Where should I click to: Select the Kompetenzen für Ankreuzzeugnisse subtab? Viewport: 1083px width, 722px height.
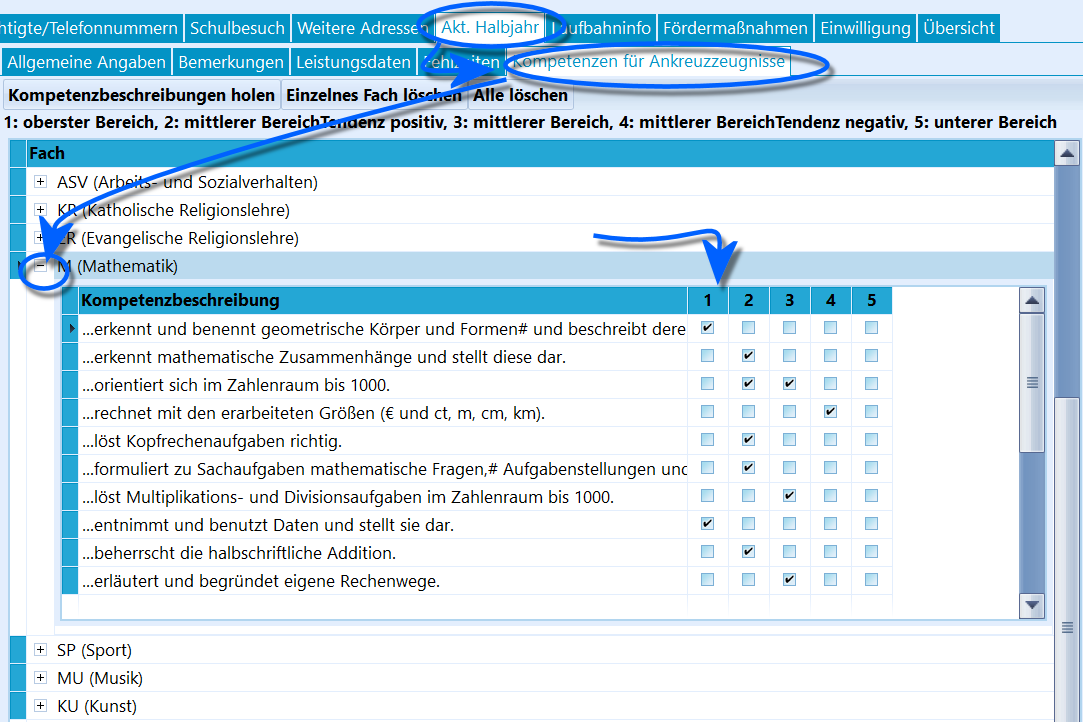pos(649,61)
